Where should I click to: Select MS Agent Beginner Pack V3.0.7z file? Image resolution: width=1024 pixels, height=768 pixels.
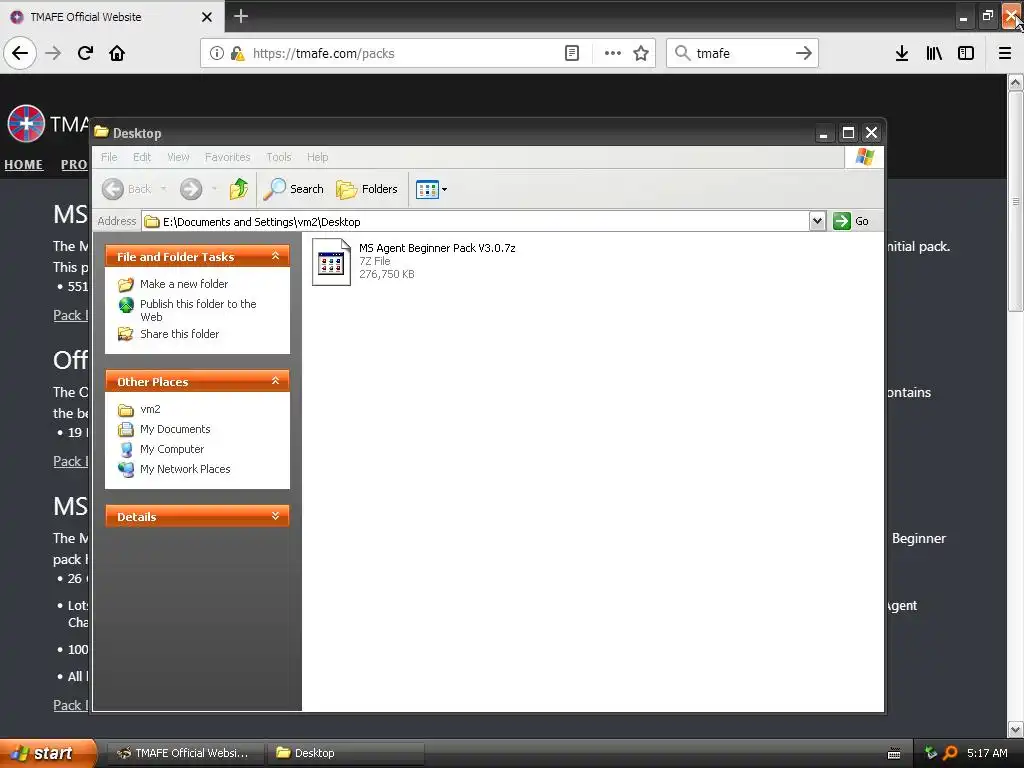click(414, 261)
